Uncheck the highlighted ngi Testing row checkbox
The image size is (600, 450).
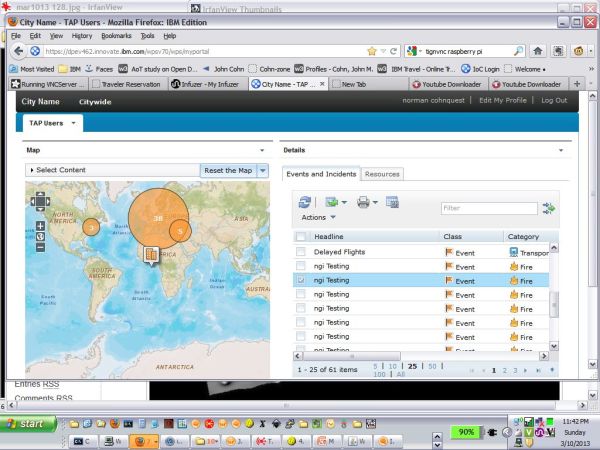click(x=300, y=281)
